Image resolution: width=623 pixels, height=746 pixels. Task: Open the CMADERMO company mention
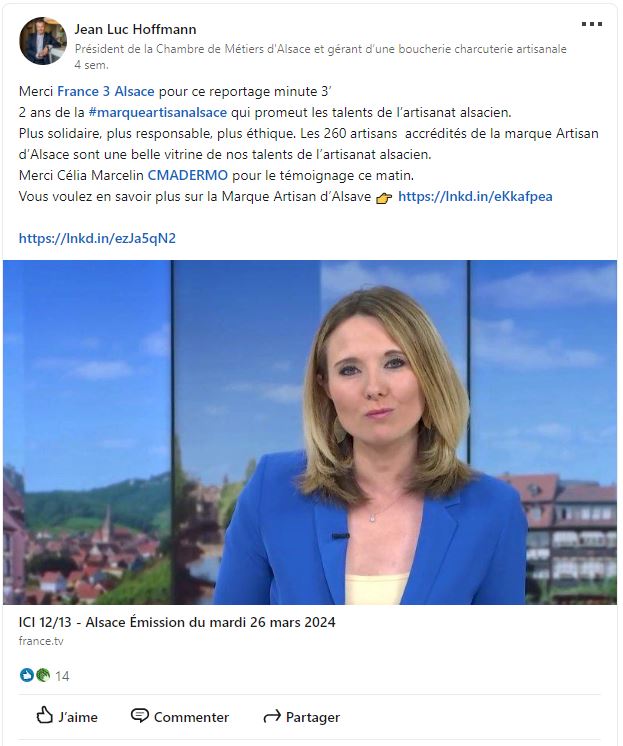[188, 176]
